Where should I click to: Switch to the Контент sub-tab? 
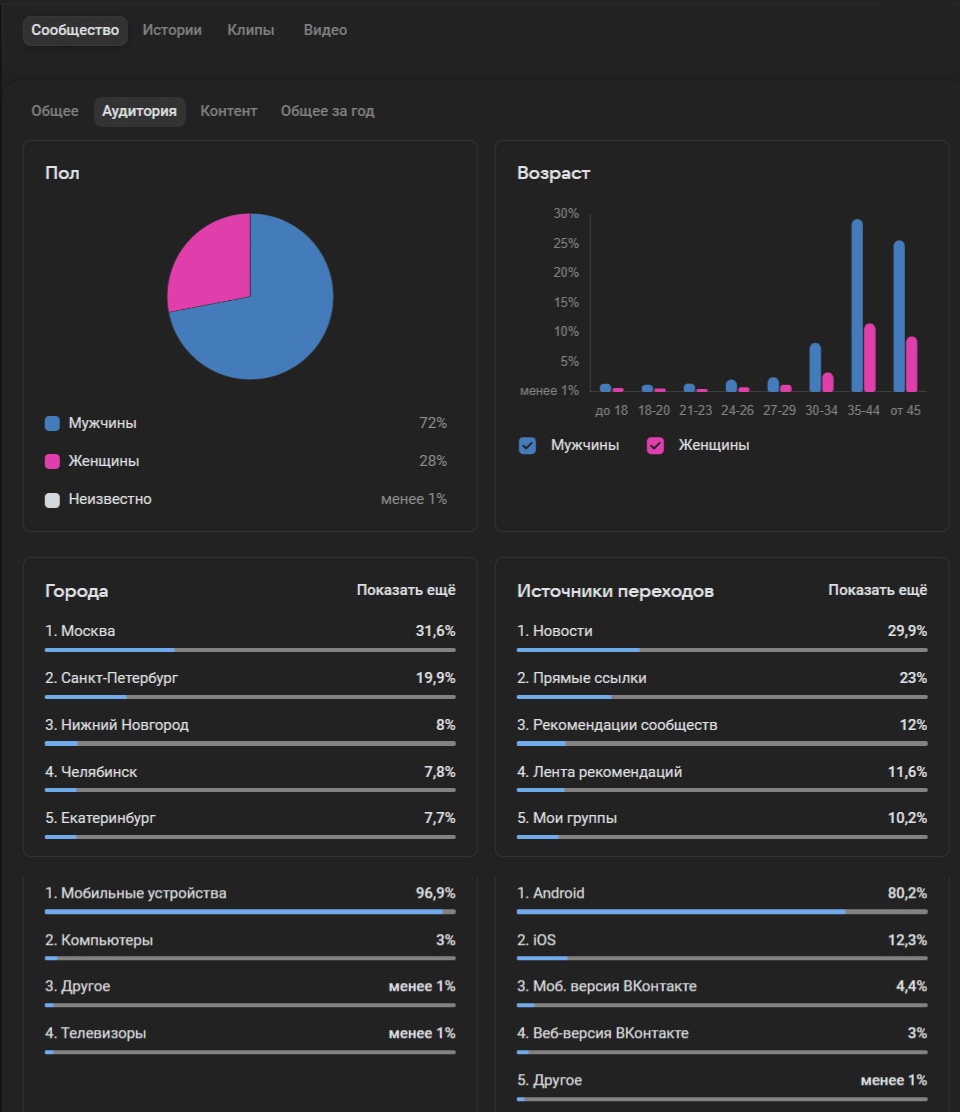[228, 111]
